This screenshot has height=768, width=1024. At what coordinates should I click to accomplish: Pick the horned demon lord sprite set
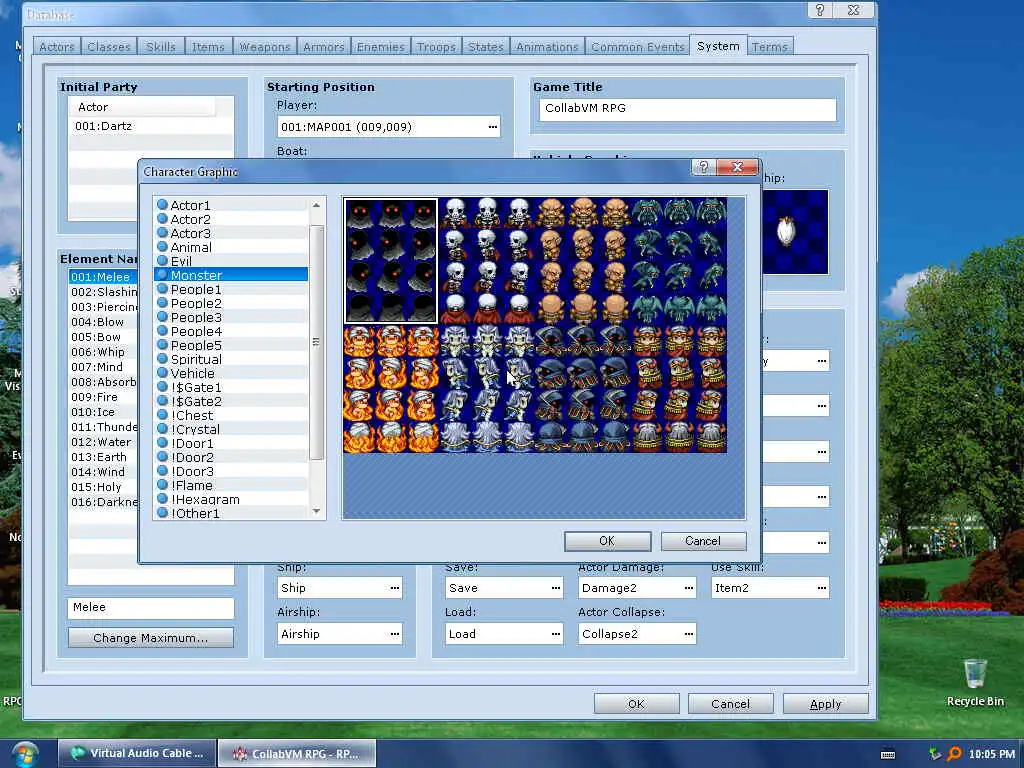click(679, 389)
